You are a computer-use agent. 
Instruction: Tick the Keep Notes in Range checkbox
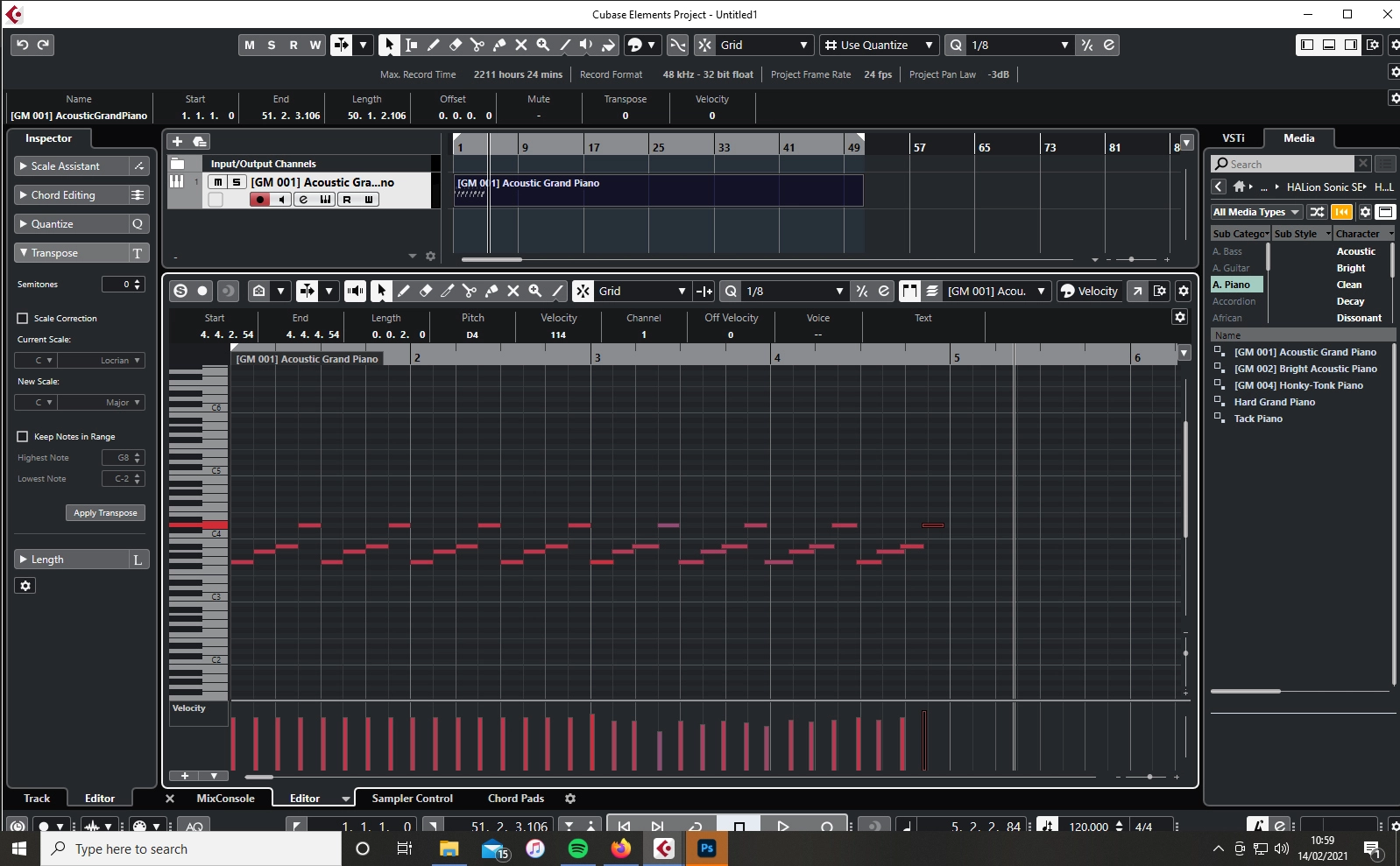23,436
